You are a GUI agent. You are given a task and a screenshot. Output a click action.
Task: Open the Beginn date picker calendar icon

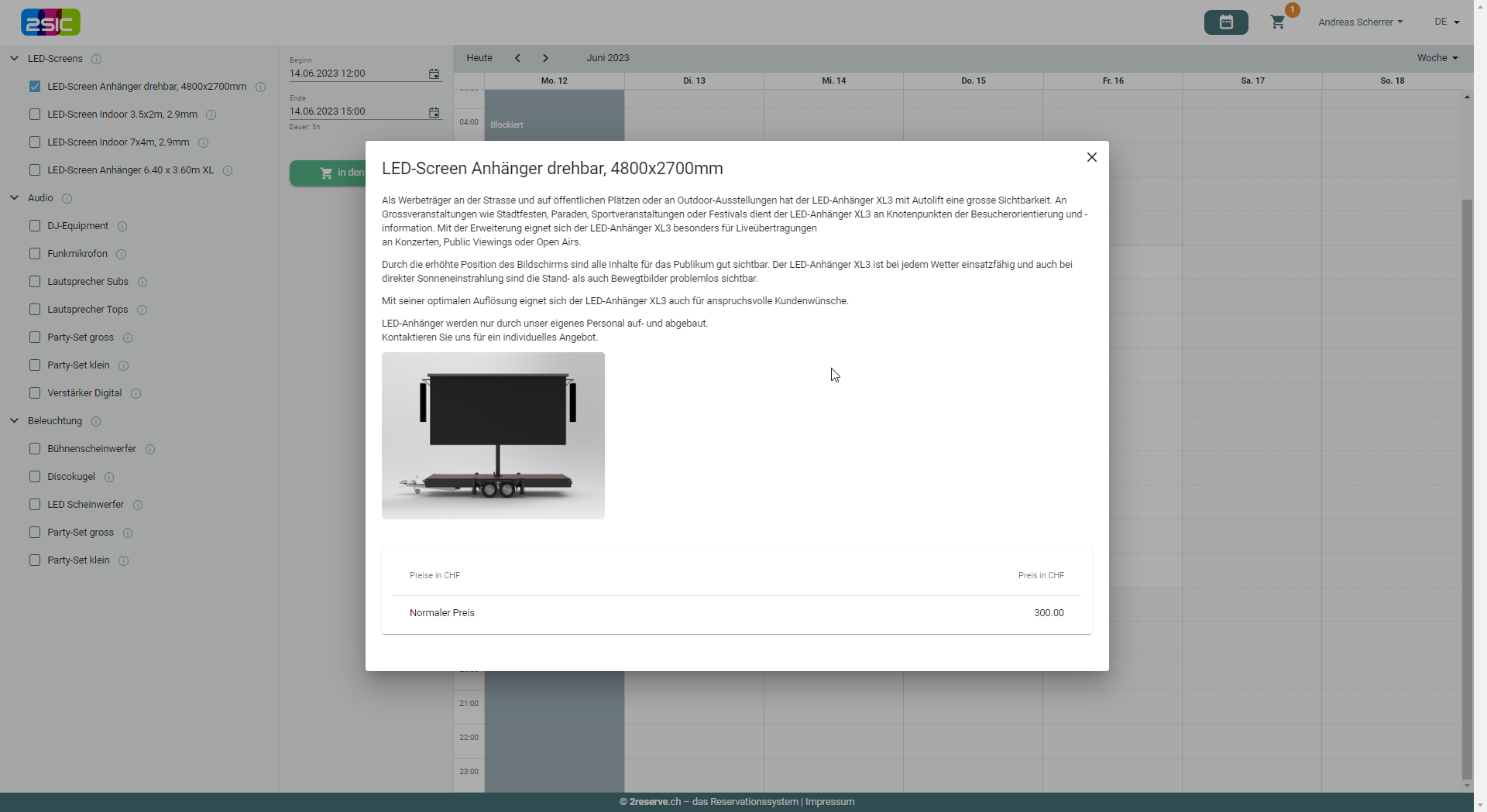(434, 74)
